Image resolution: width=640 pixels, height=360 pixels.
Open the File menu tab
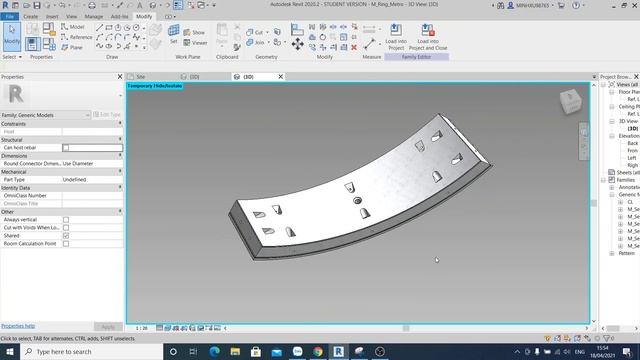(9, 16)
